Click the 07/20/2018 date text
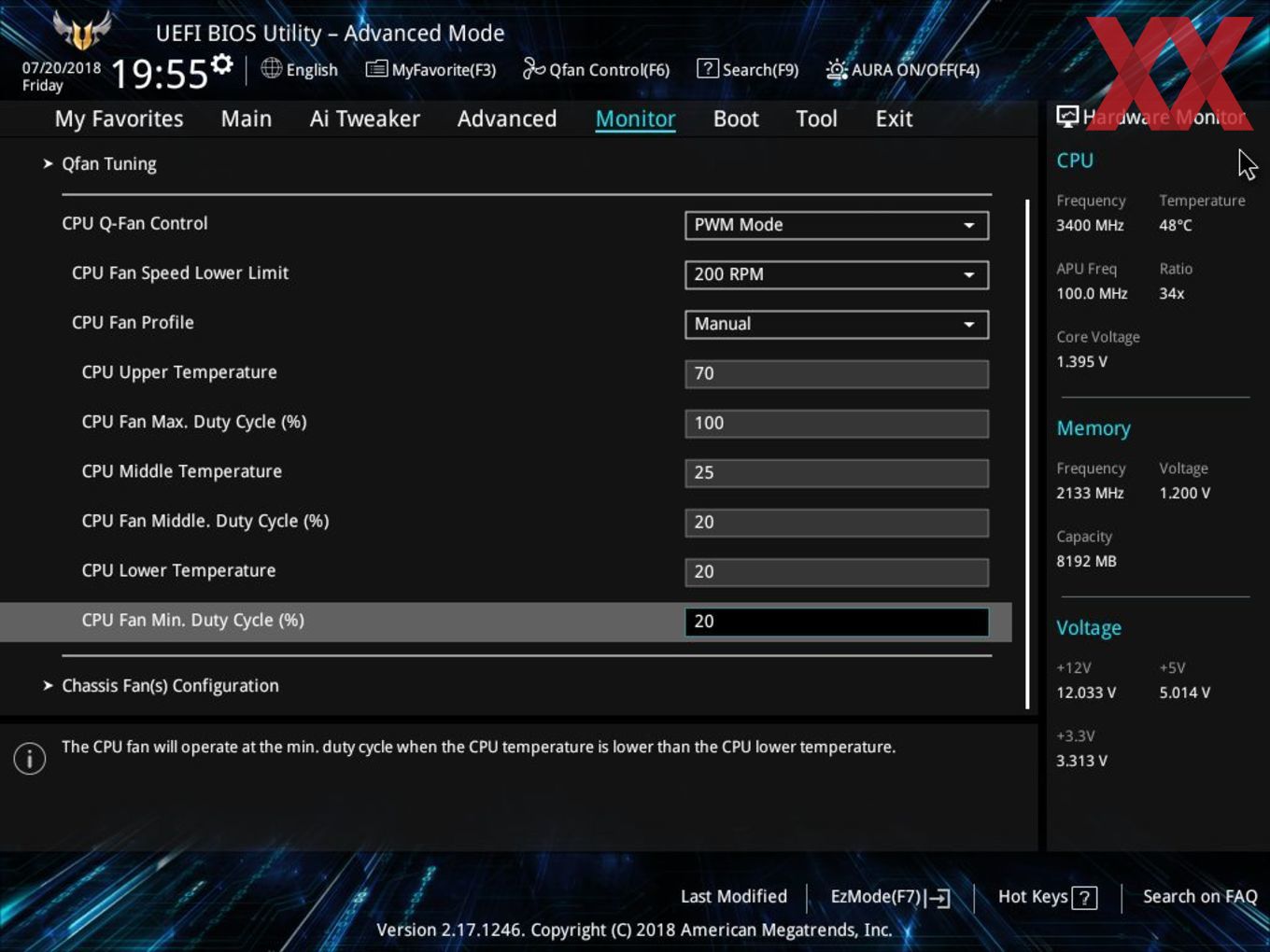This screenshot has height=952, width=1270. [x=62, y=67]
